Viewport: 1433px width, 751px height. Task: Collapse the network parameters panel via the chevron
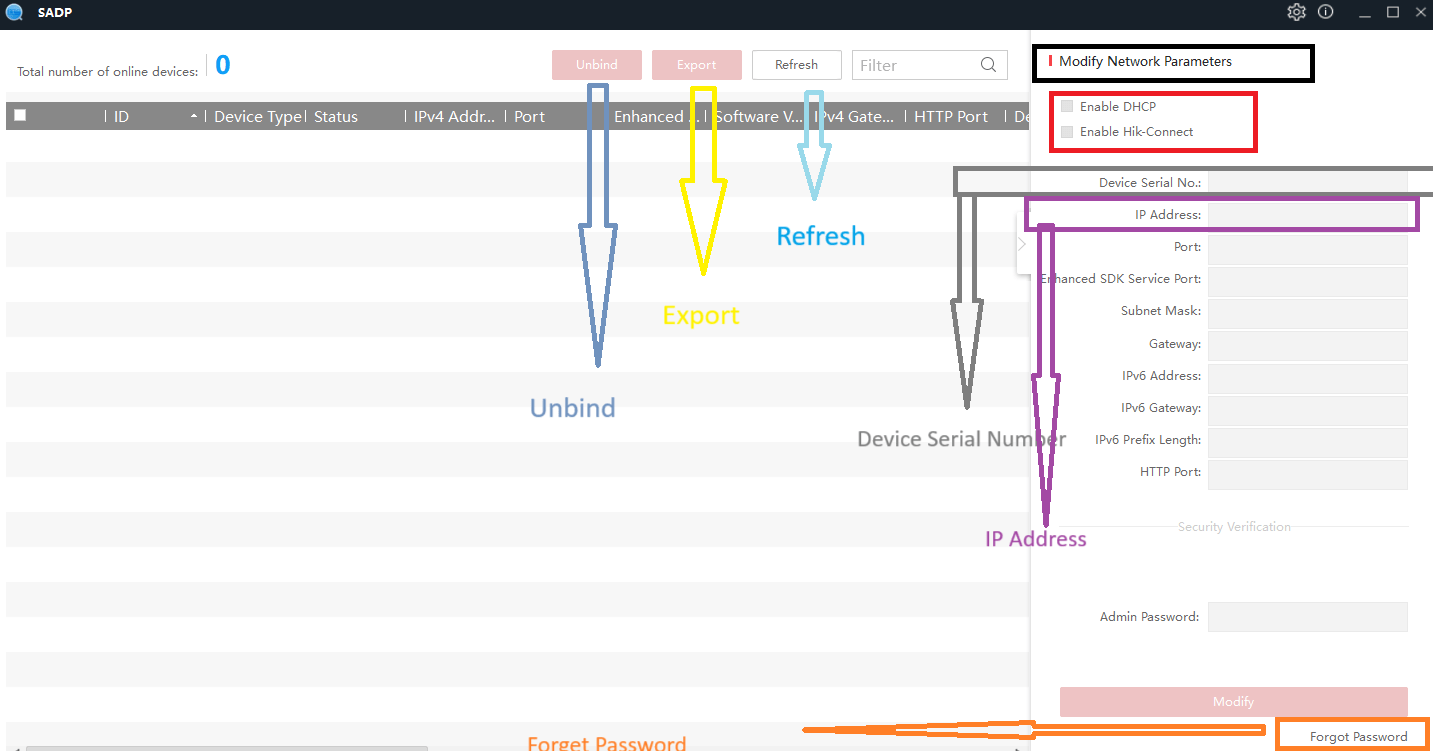click(1021, 243)
